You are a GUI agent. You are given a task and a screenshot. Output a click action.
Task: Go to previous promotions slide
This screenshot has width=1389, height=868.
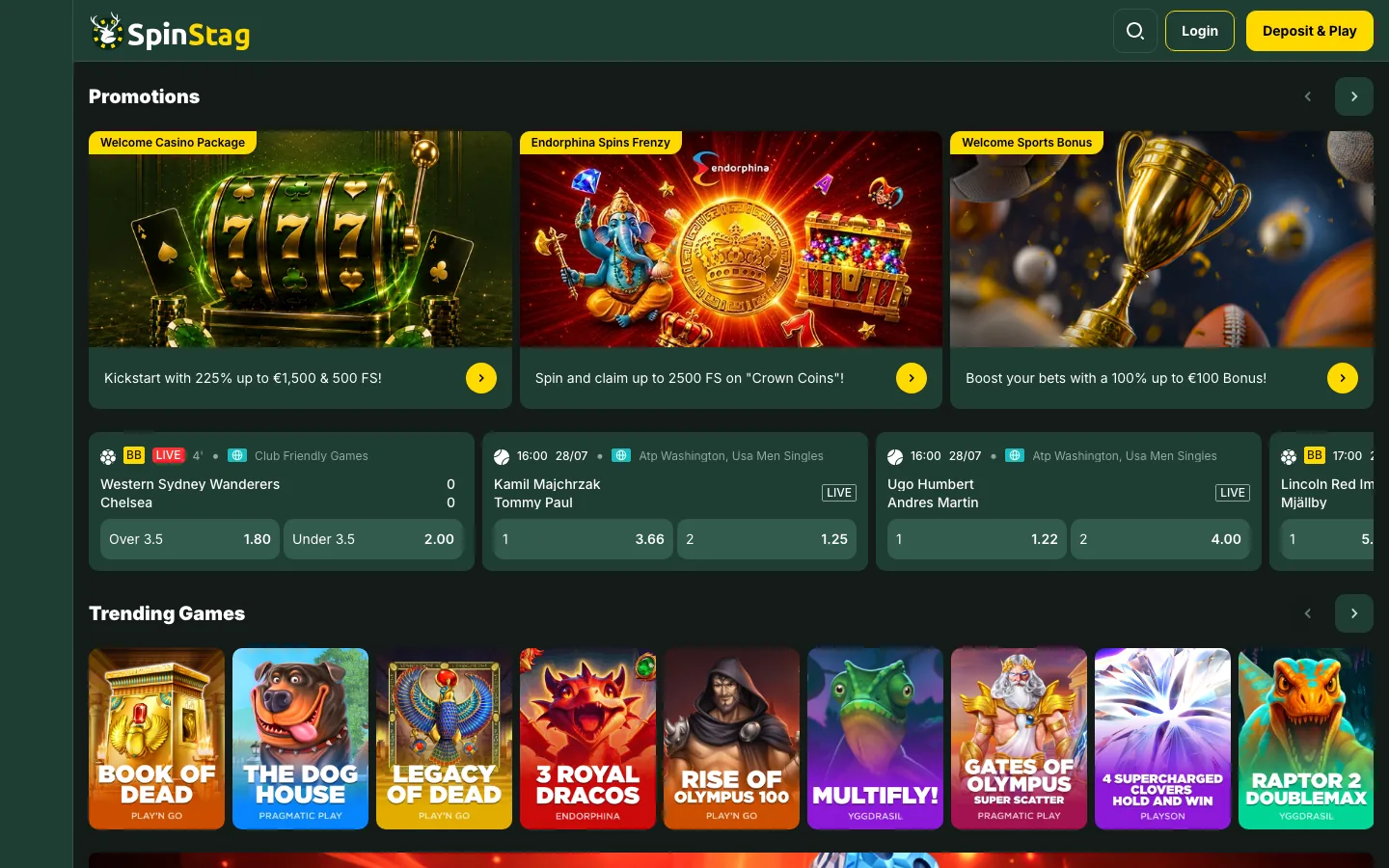pyautogui.click(x=1308, y=96)
